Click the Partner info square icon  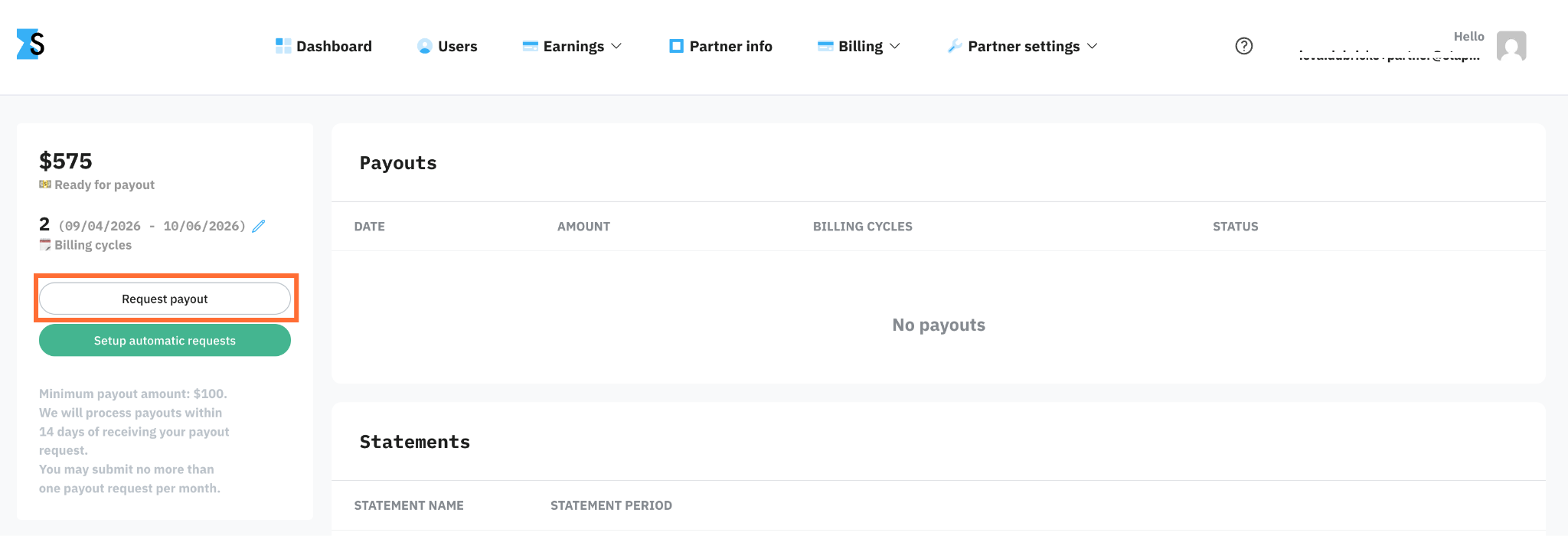pyautogui.click(x=676, y=46)
